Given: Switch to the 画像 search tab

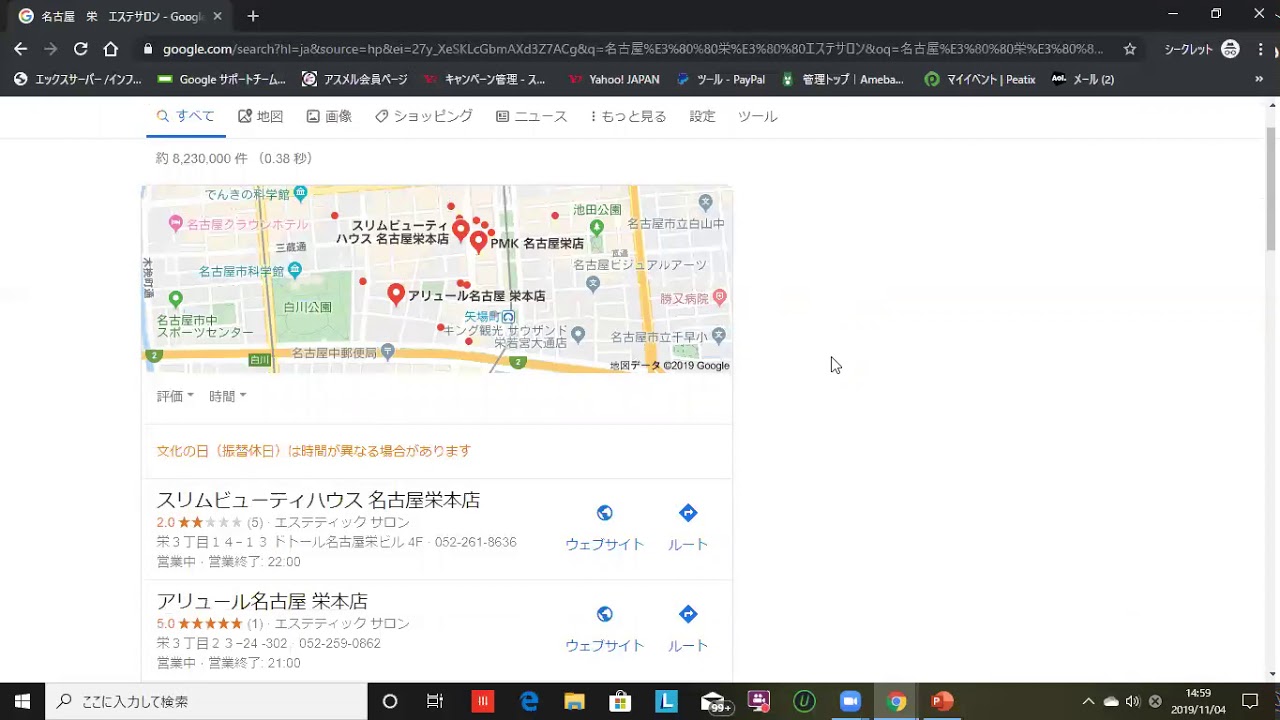Looking at the screenshot, I should click(329, 116).
